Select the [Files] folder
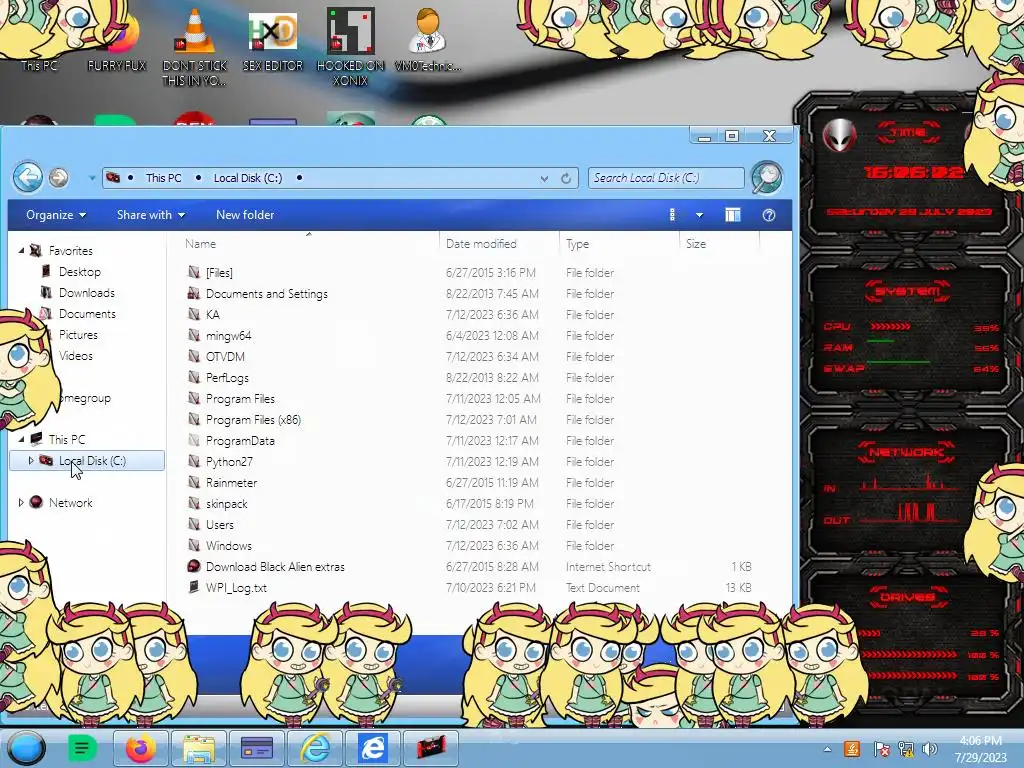Viewport: 1024px width, 768px height. pos(219,272)
